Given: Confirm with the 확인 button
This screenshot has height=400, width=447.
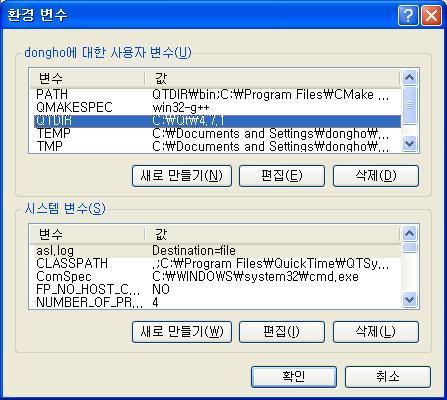Looking at the screenshot, I should coord(294,377).
